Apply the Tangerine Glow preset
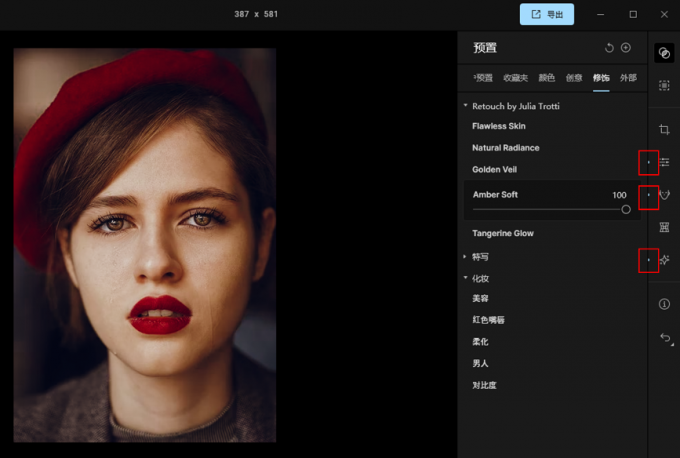The image size is (680, 458). coord(503,233)
